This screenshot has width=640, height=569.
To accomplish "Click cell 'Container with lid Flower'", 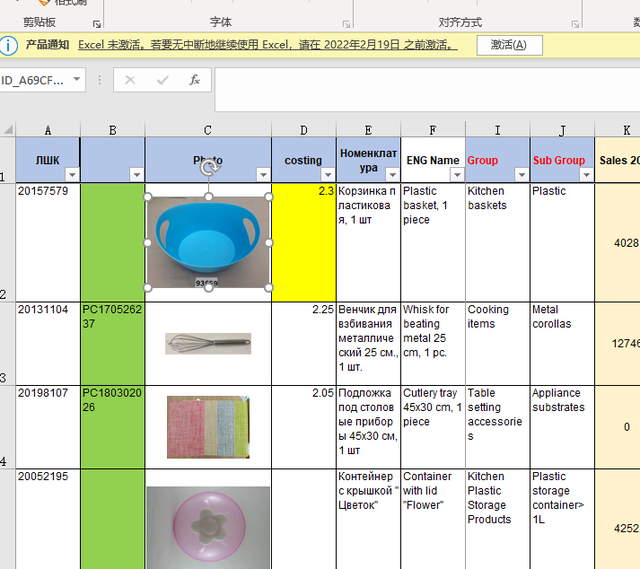I will click(433, 519).
